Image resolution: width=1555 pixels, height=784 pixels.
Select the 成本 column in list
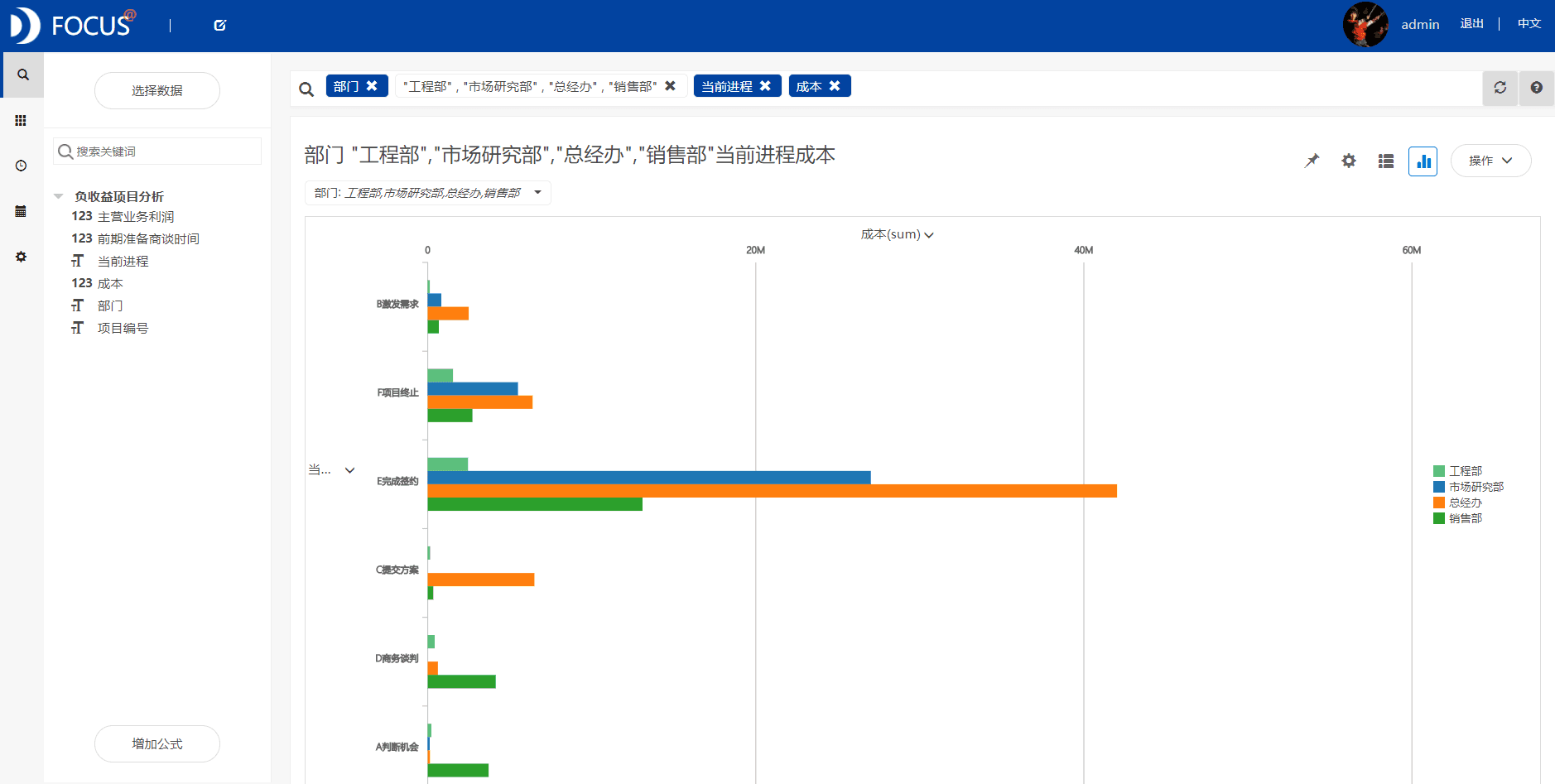coord(110,283)
